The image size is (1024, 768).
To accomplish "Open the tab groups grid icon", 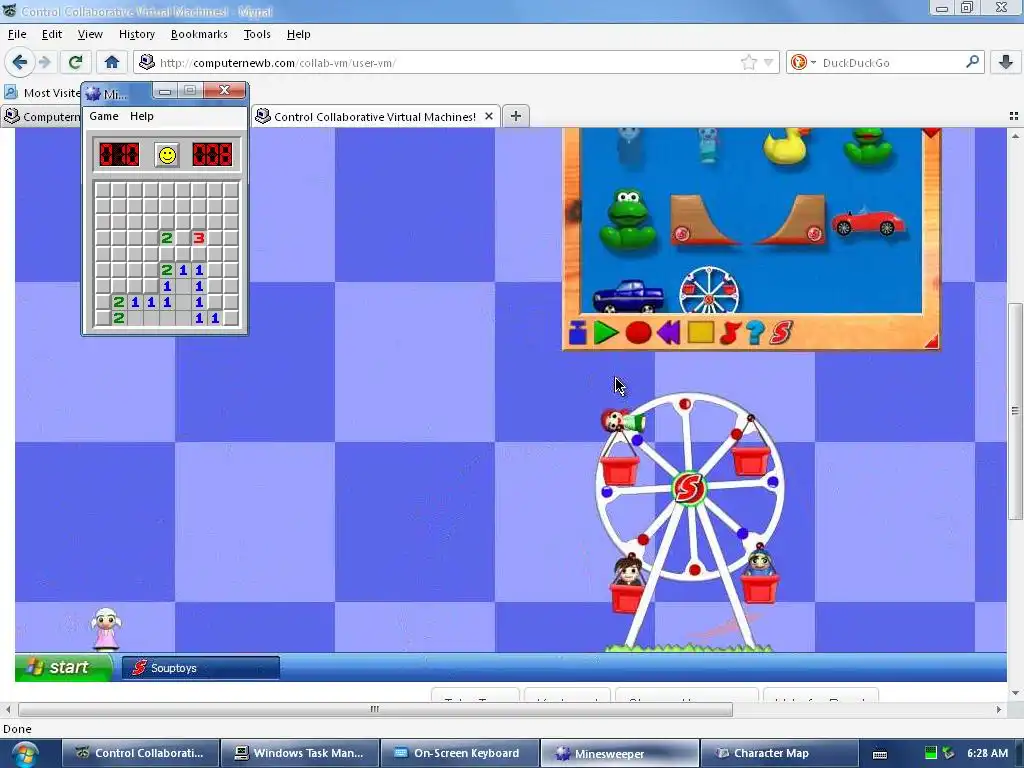I will click(x=1014, y=116).
